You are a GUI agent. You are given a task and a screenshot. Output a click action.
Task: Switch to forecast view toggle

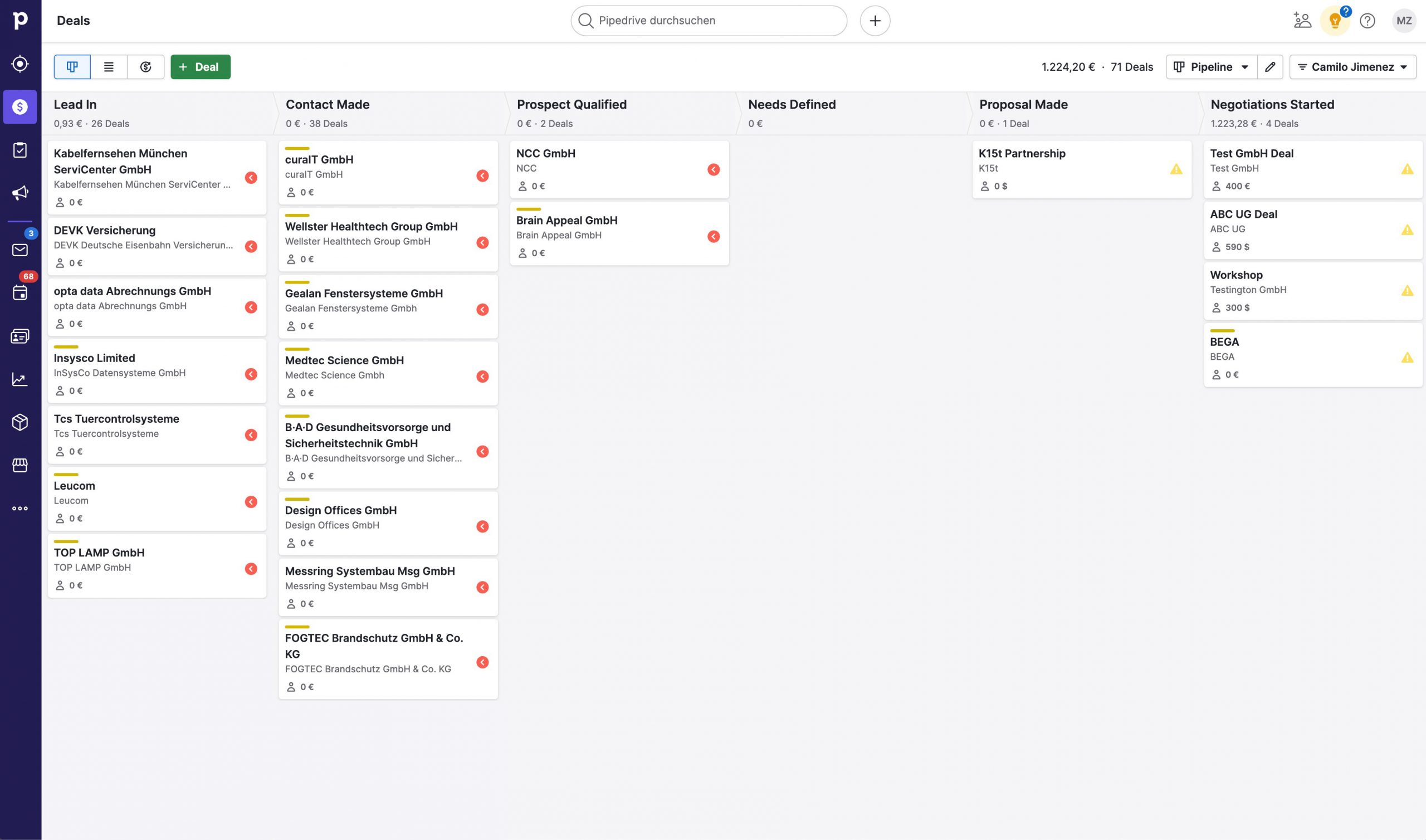click(145, 67)
